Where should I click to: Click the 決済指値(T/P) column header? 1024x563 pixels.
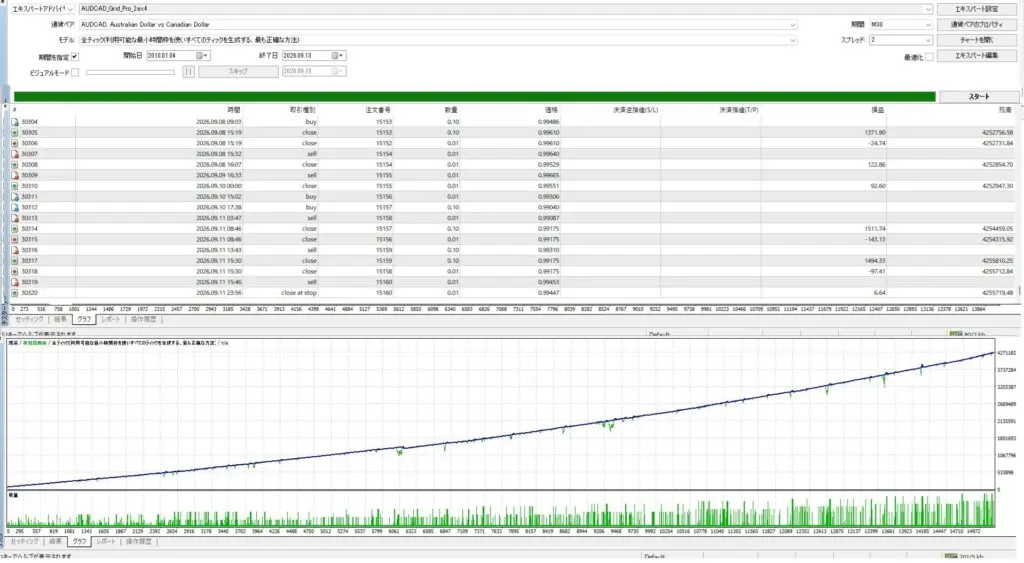739,110
